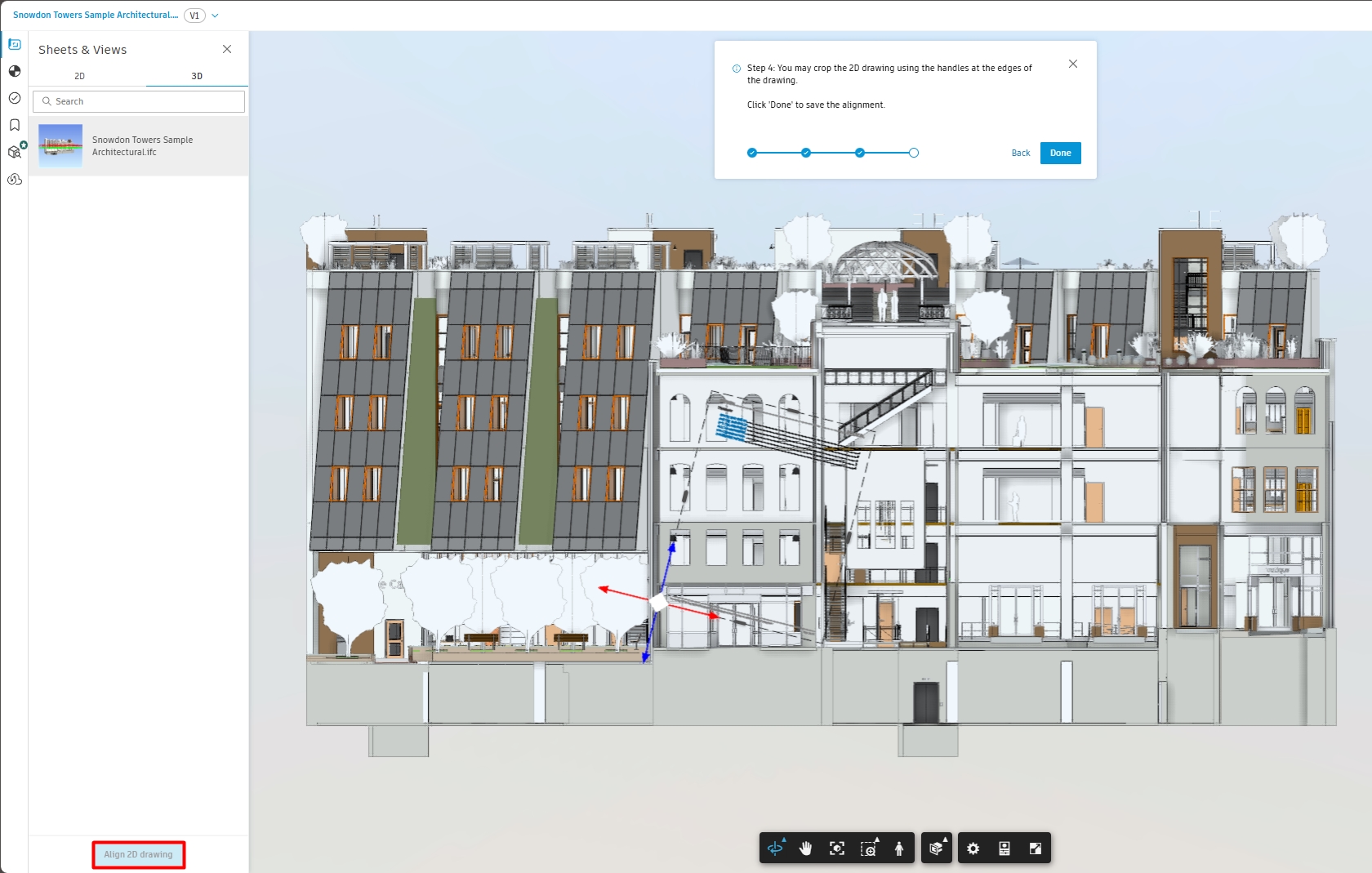Open the quarter-circle Levels icon in sidebar
Screen dimensions: 1372x873
click(15, 71)
